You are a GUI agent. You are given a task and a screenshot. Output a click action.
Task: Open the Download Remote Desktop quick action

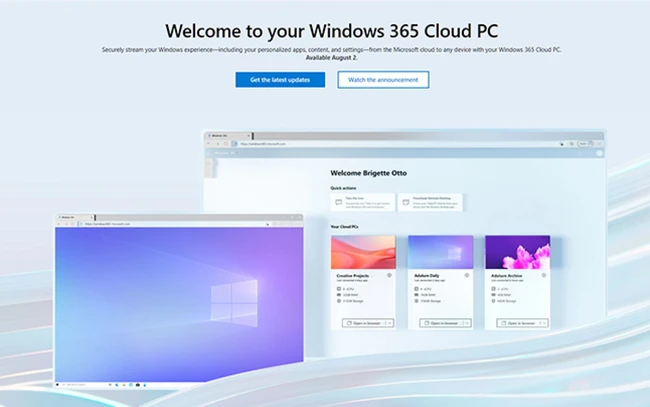pos(430,202)
